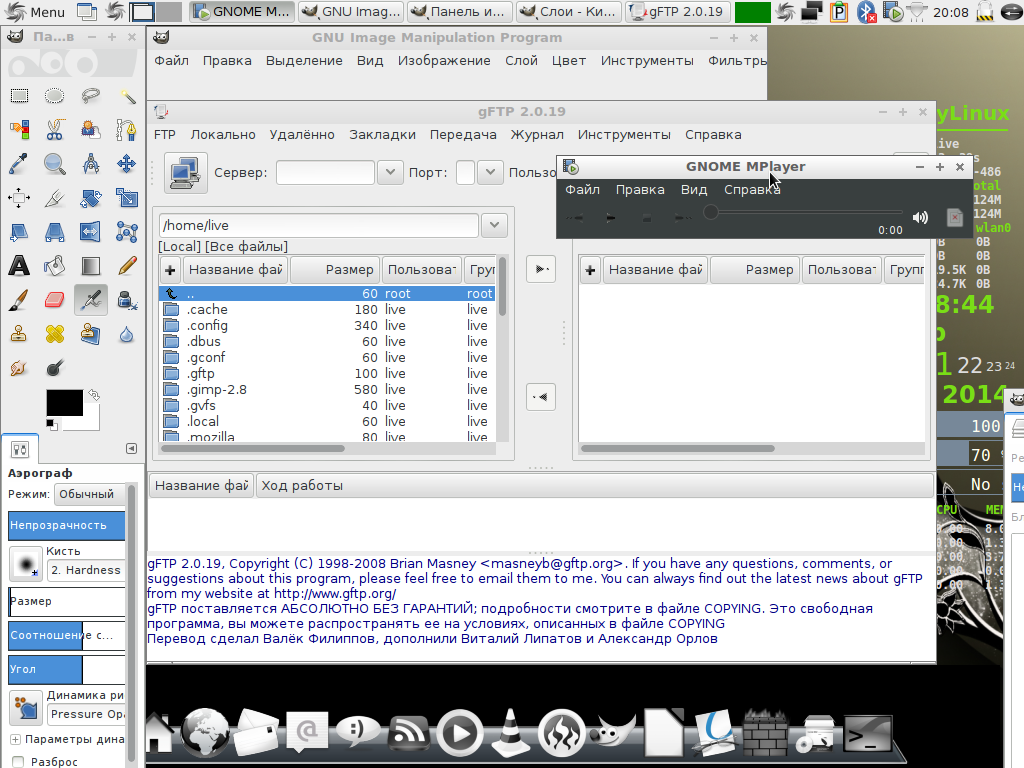Click the gFTP connect computer icon

pos(185,173)
